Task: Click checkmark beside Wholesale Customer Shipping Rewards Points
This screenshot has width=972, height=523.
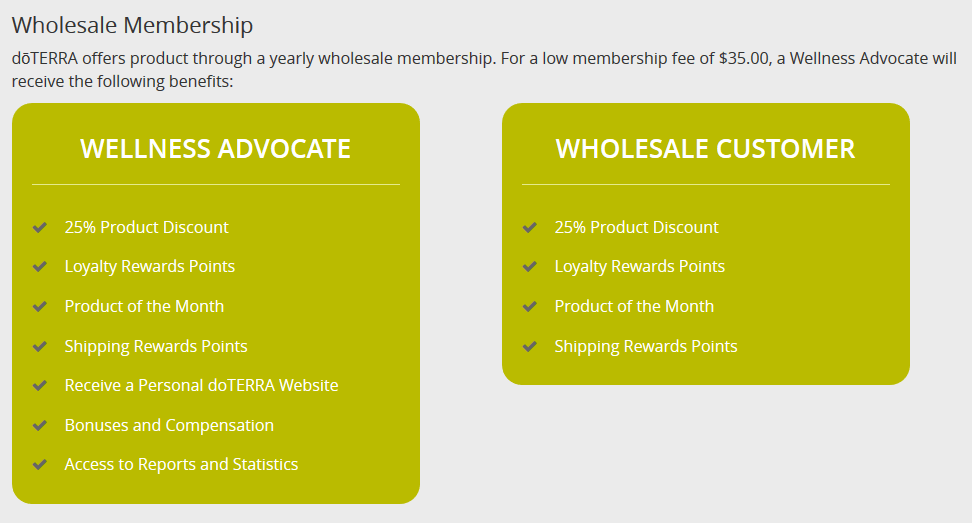Action: (x=530, y=346)
